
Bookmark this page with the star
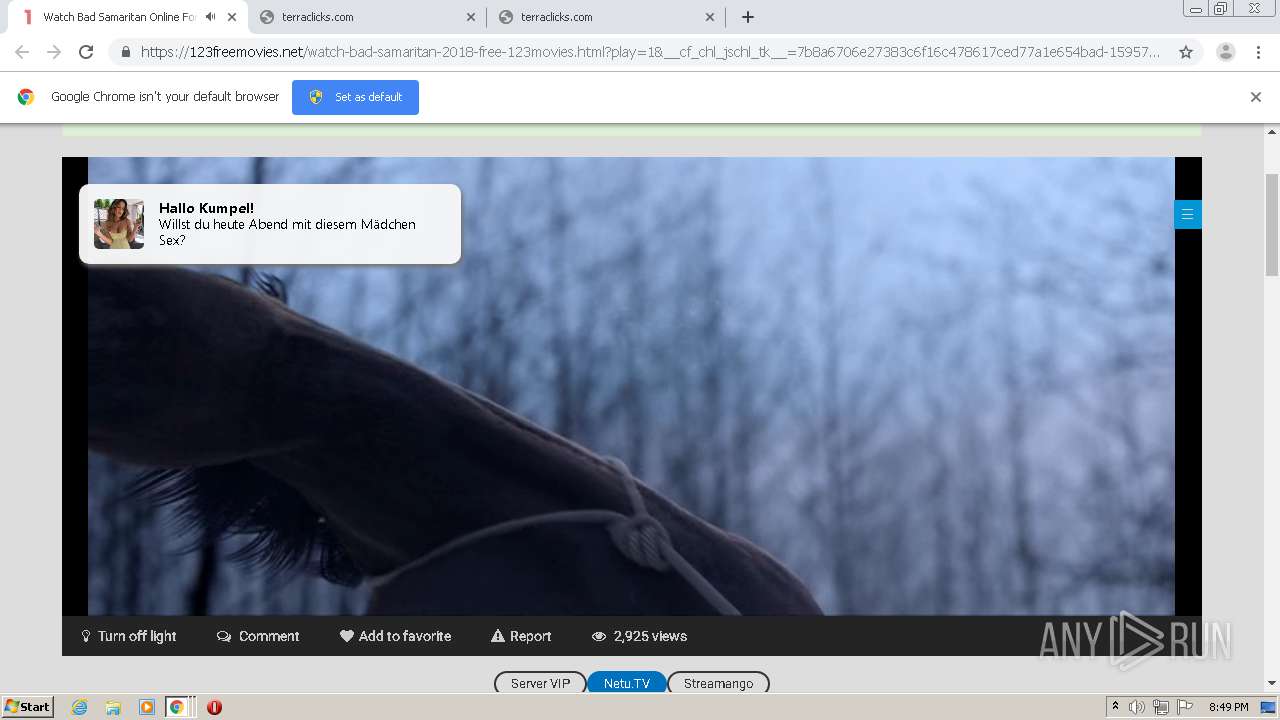(x=1186, y=52)
